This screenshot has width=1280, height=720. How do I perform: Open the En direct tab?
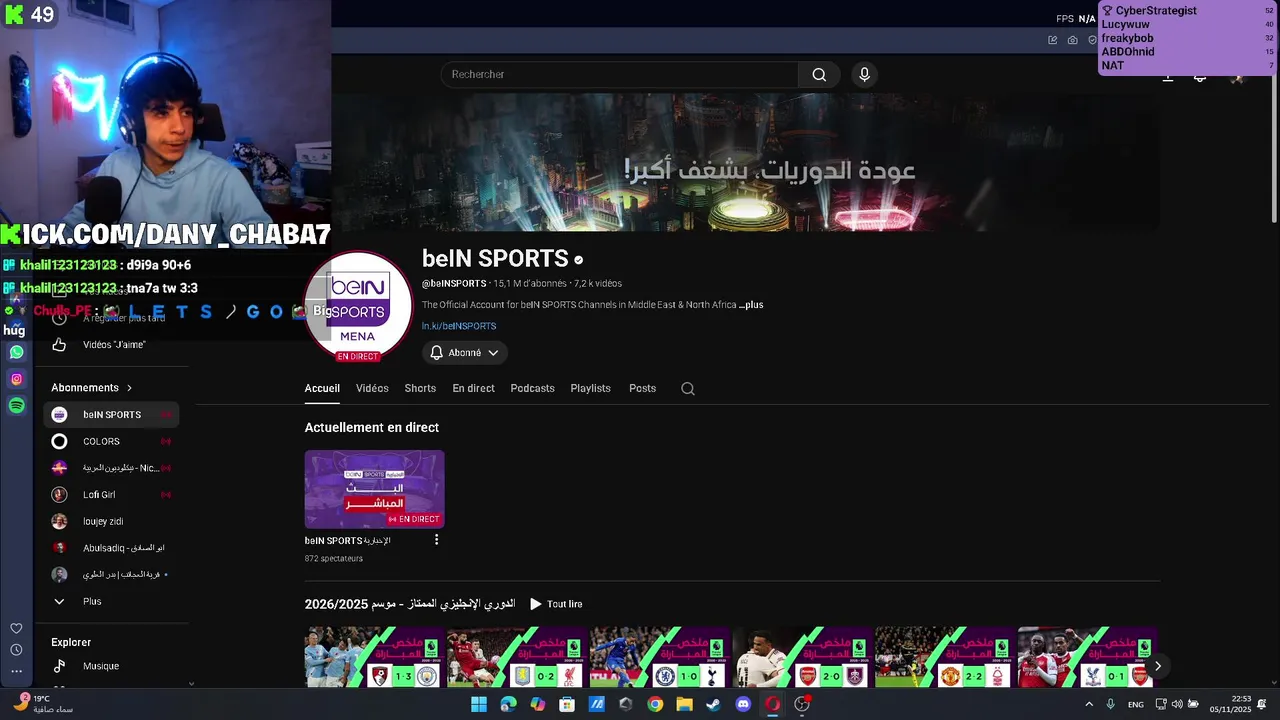tap(473, 388)
